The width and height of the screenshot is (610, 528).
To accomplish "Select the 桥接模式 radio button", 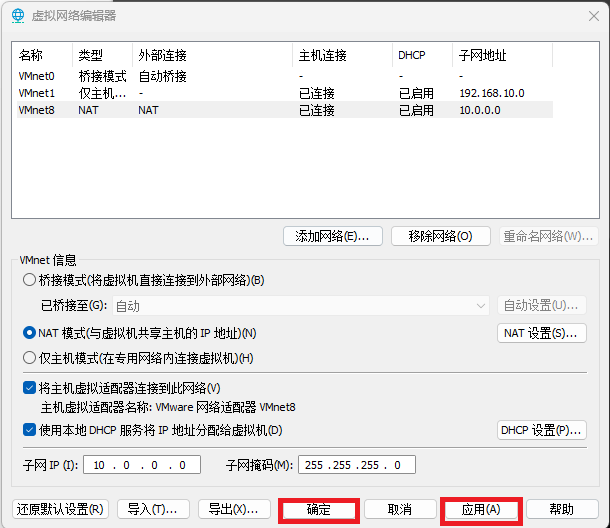I will click(30, 280).
